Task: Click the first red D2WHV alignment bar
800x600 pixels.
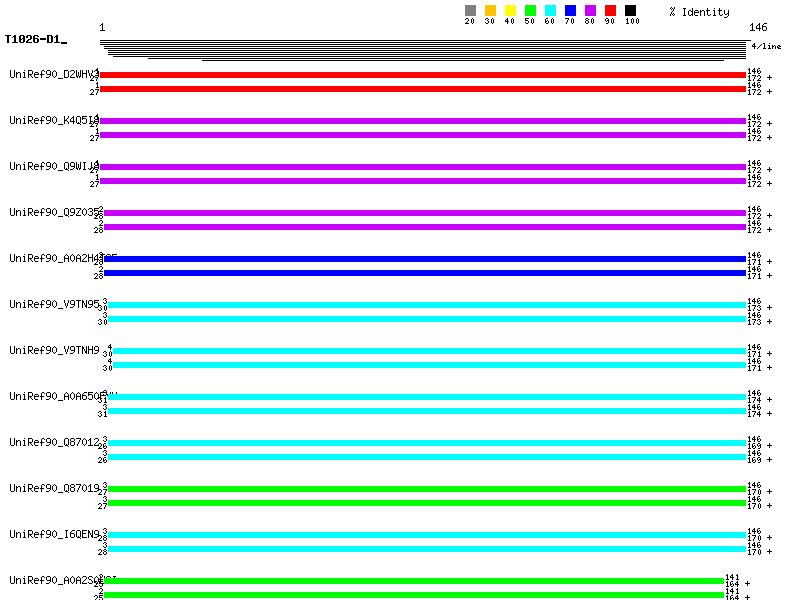Action: pos(422,75)
